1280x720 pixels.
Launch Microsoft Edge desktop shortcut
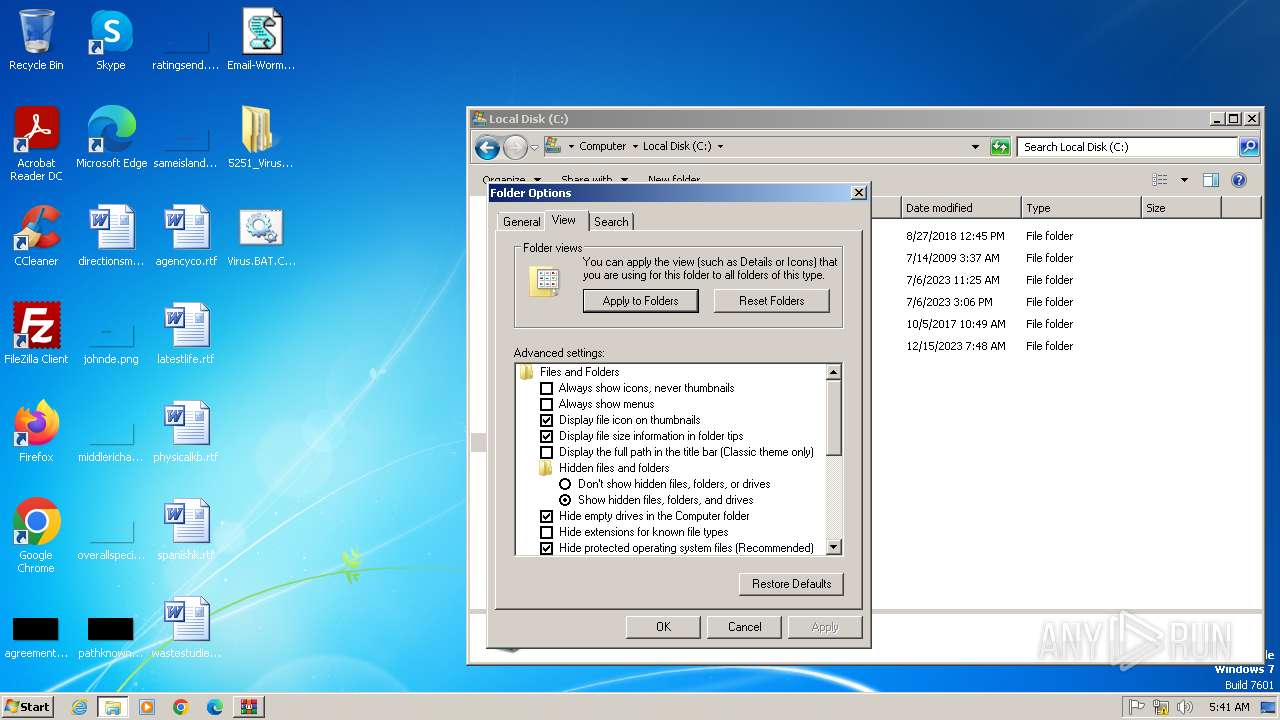pyautogui.click(x=111, y=138)
